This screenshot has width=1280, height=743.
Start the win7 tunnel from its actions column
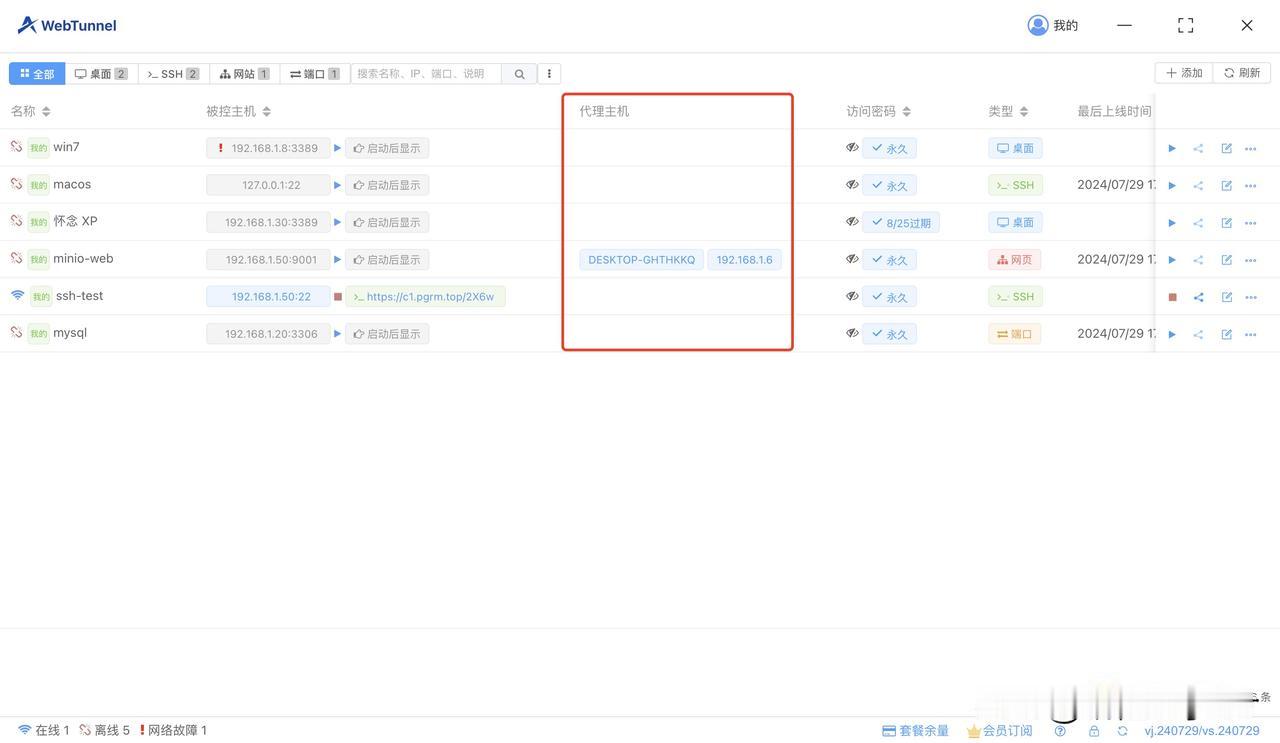1172,149
